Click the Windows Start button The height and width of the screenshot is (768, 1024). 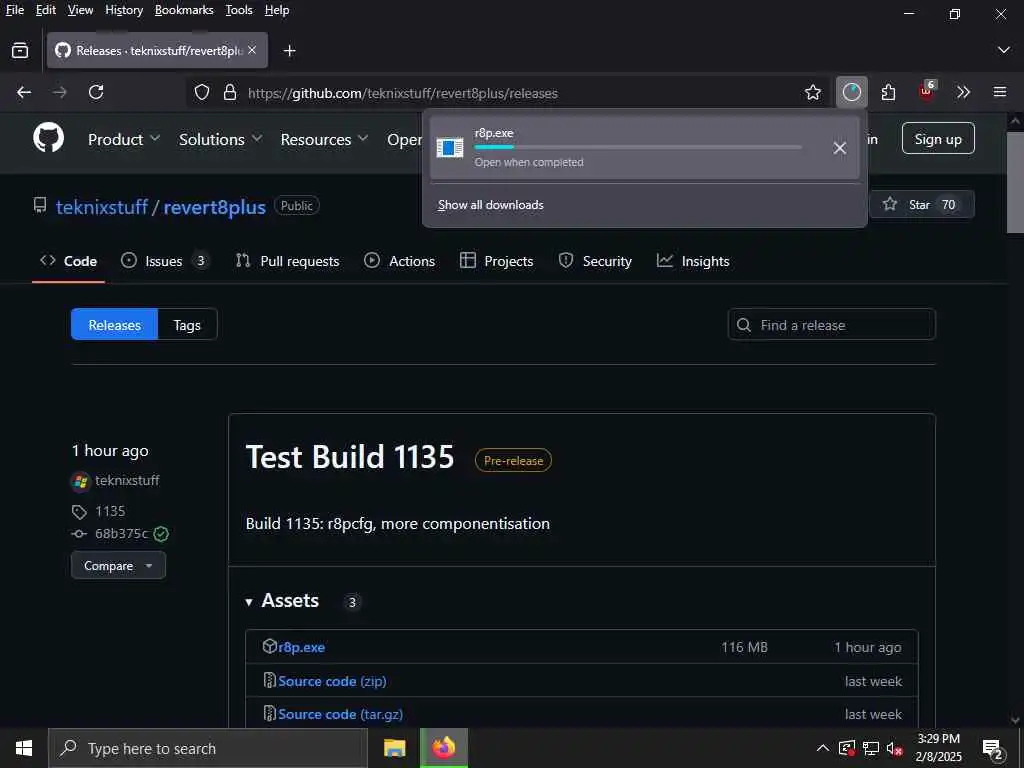pyautogui.click(x=24, y=748)
